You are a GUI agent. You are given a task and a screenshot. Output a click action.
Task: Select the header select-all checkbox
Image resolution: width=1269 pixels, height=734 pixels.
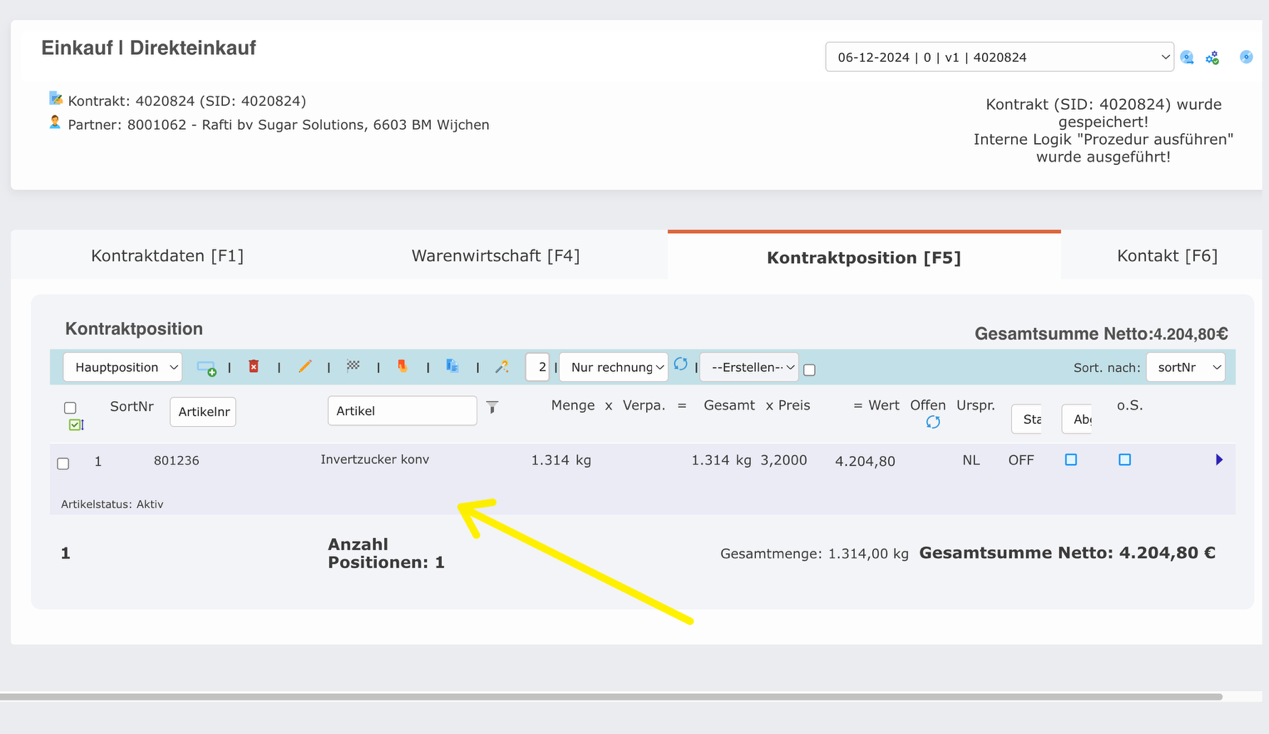tap(70, 407)
